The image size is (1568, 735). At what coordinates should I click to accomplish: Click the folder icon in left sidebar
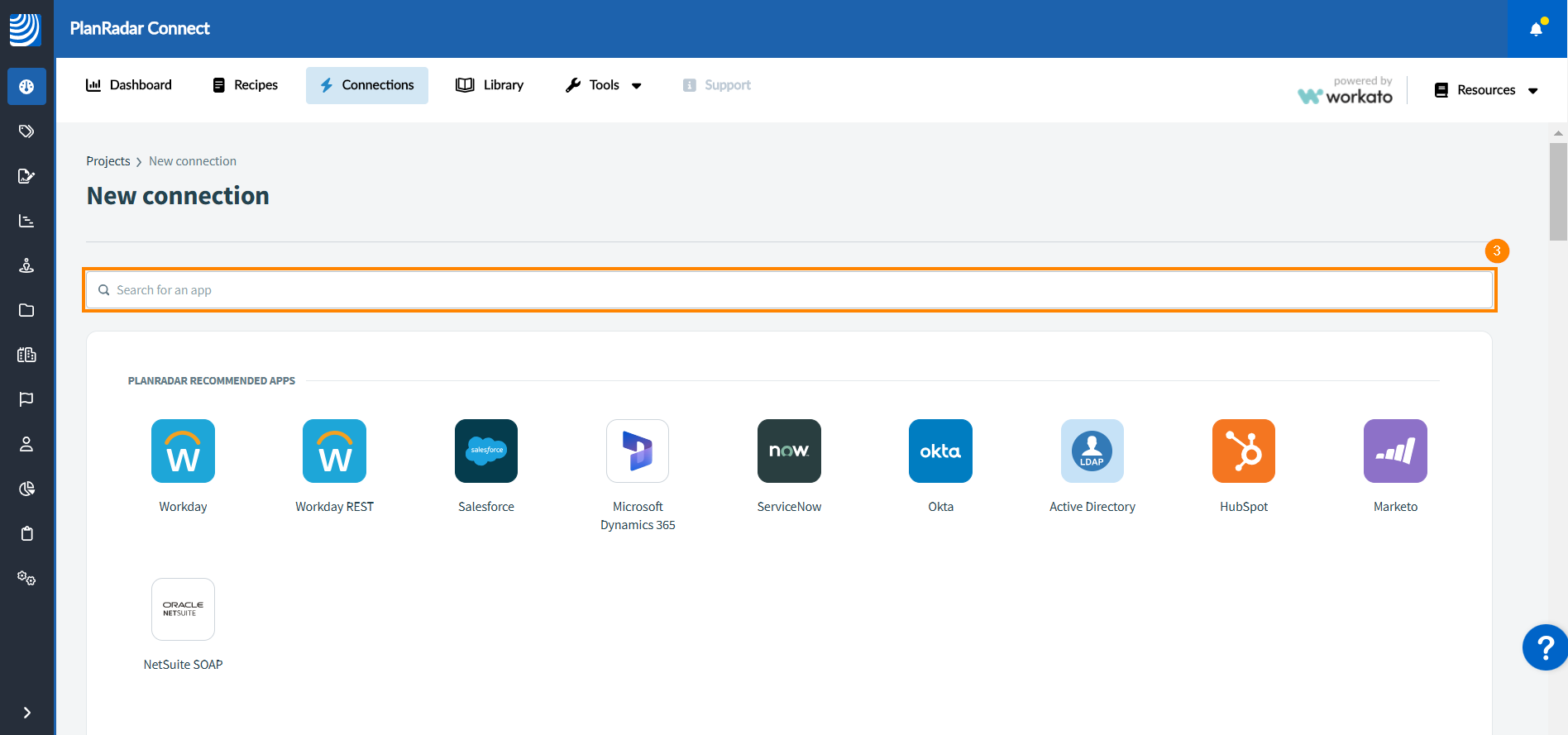[x=26, y=310]
